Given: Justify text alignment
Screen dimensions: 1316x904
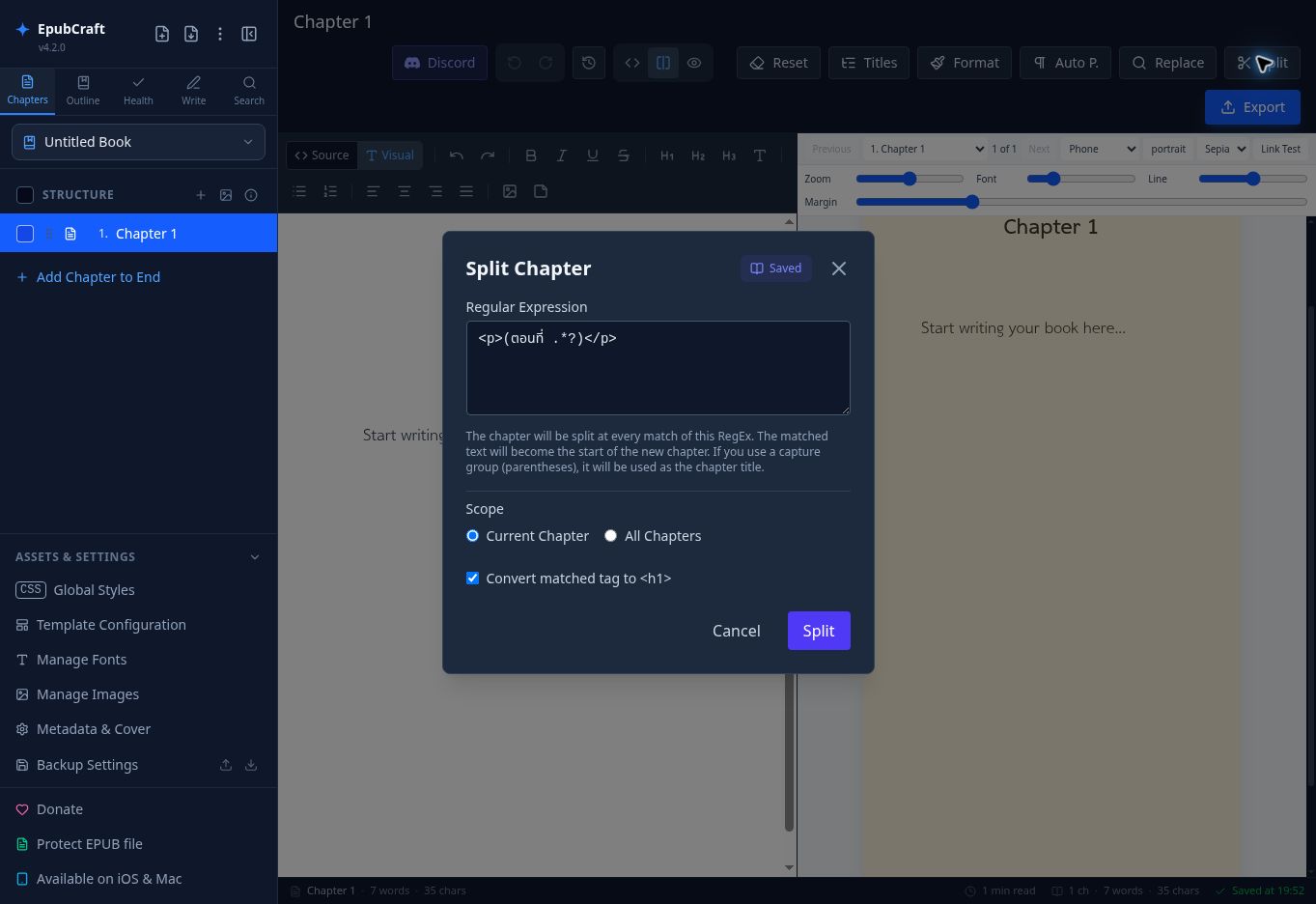Looking at the screenshot, I should point(466,191).
